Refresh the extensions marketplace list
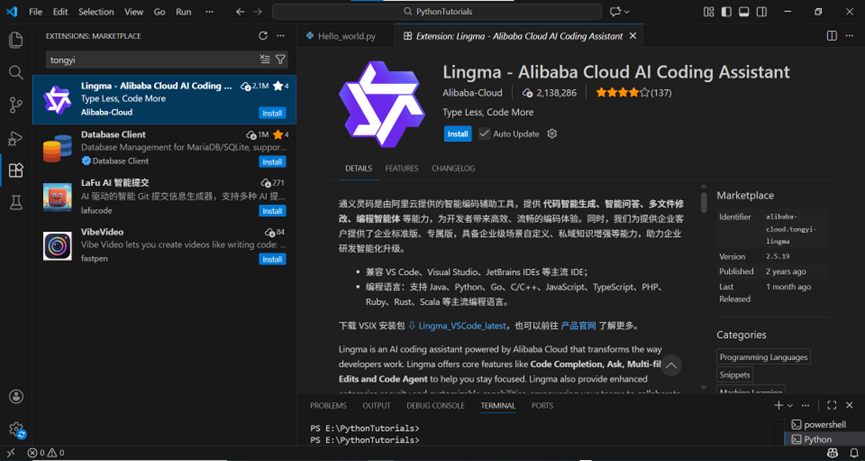Screen dimensions: 865x461 click(x=263, y=36)
